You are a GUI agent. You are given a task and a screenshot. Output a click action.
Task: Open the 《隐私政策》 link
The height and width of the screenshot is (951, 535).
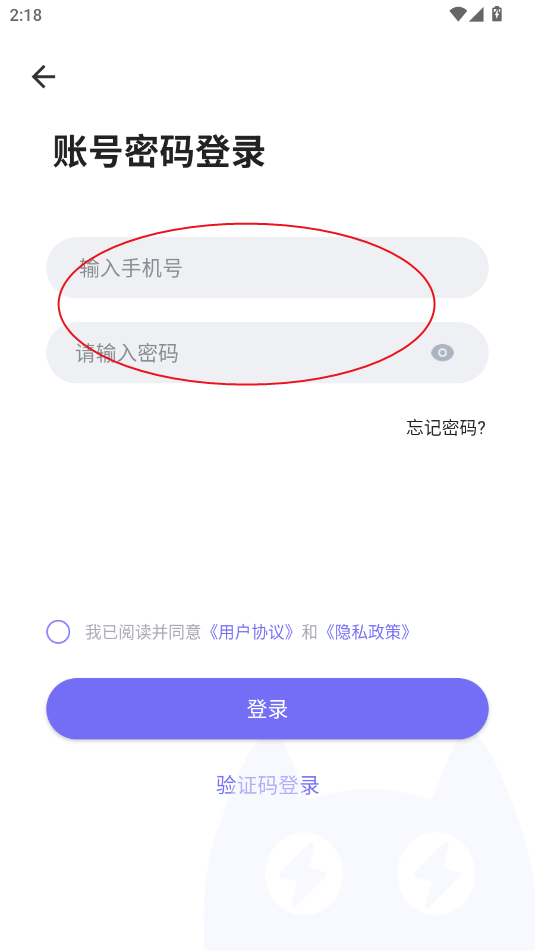point(368,633)
